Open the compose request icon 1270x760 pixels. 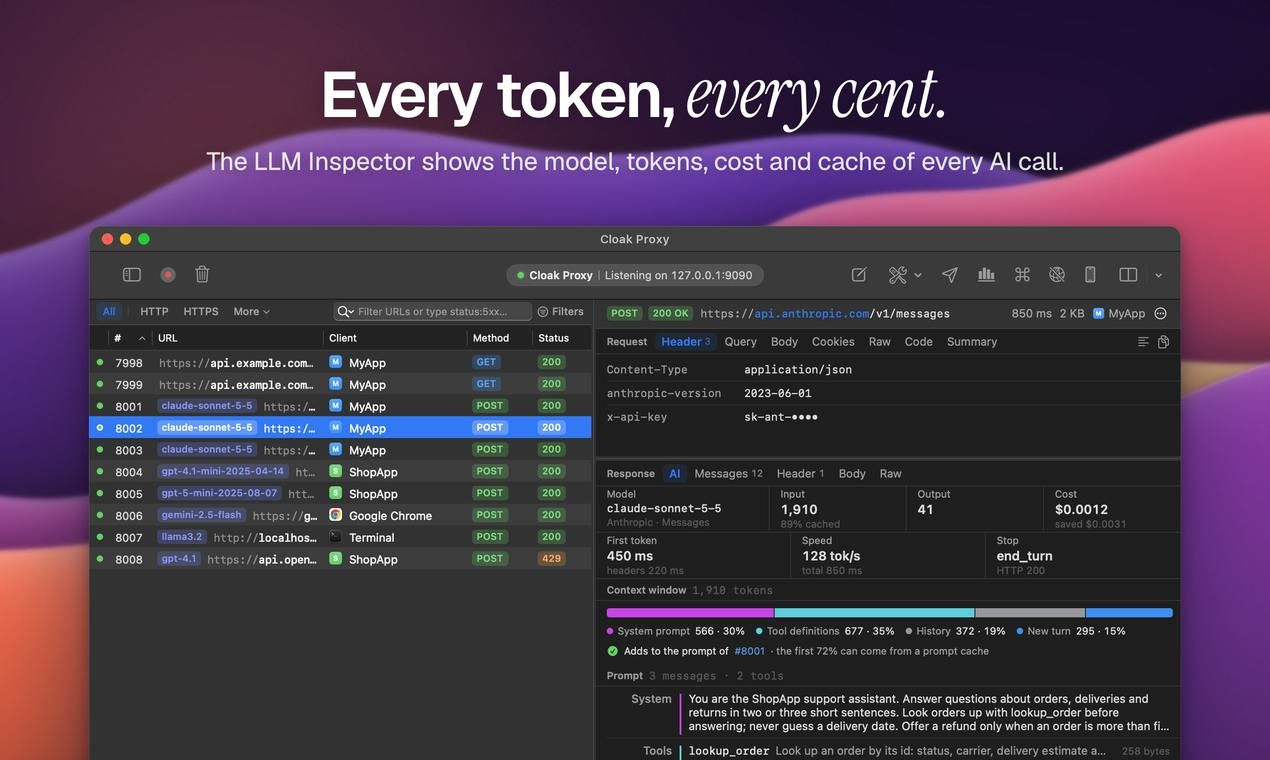click(859, 274)
